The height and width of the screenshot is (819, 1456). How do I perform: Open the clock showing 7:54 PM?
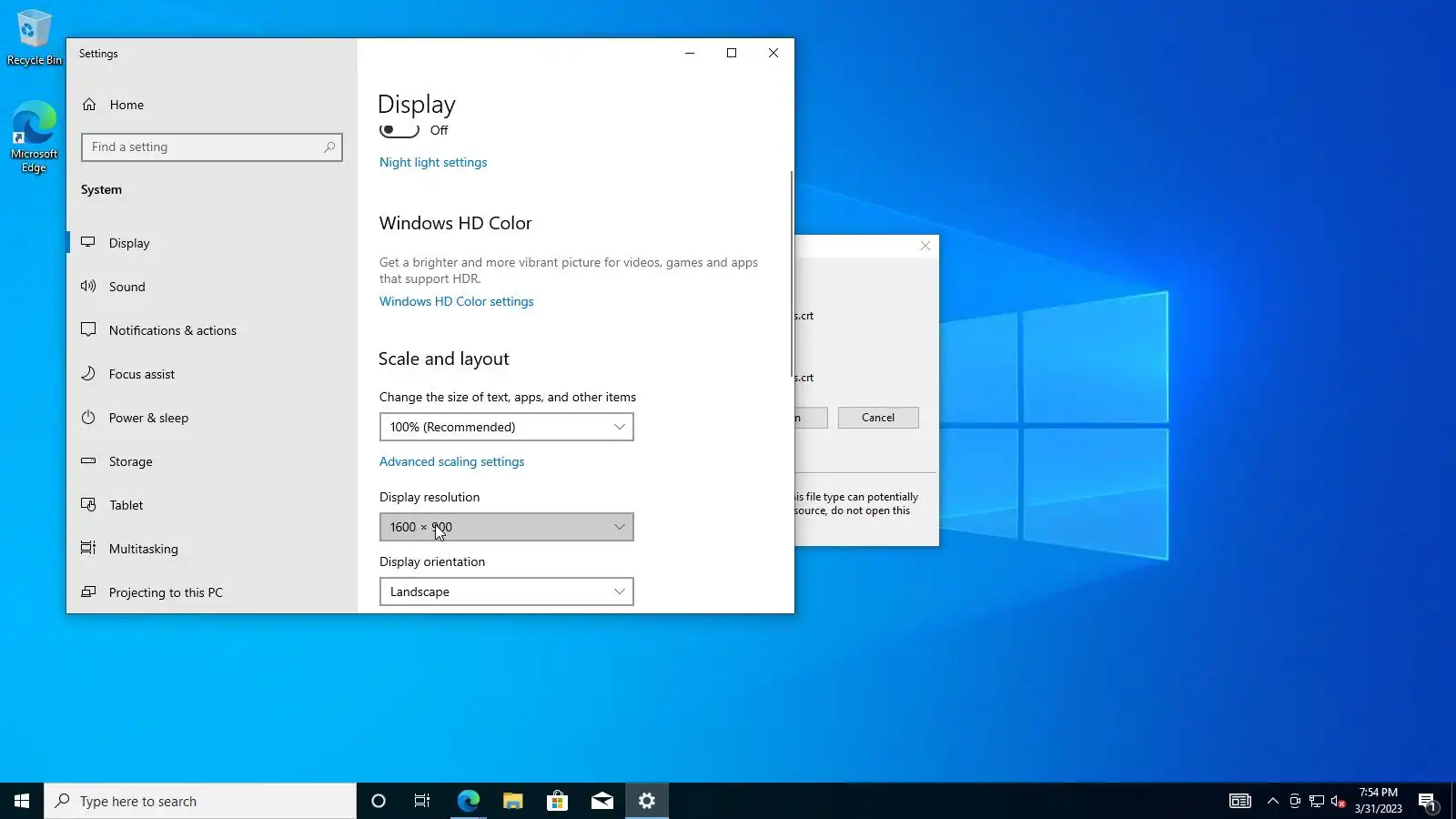tap(1378, 801)
